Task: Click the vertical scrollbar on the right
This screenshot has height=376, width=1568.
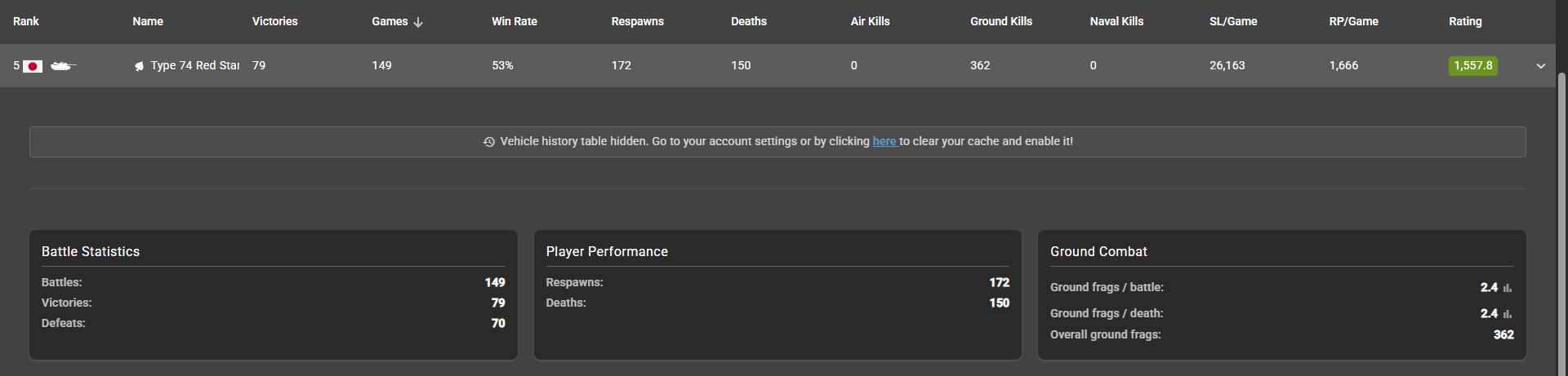Action: tap(1561, 204)
